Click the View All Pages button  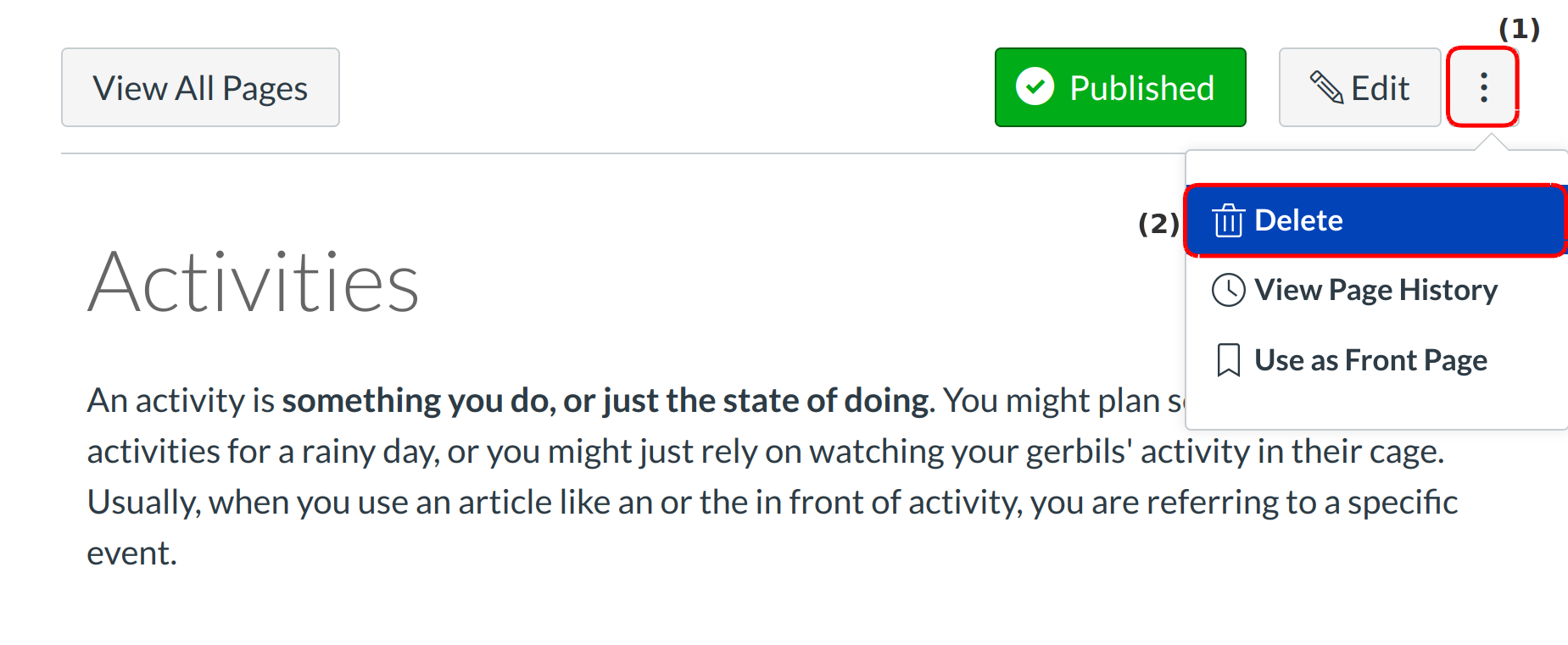point(200,87)
